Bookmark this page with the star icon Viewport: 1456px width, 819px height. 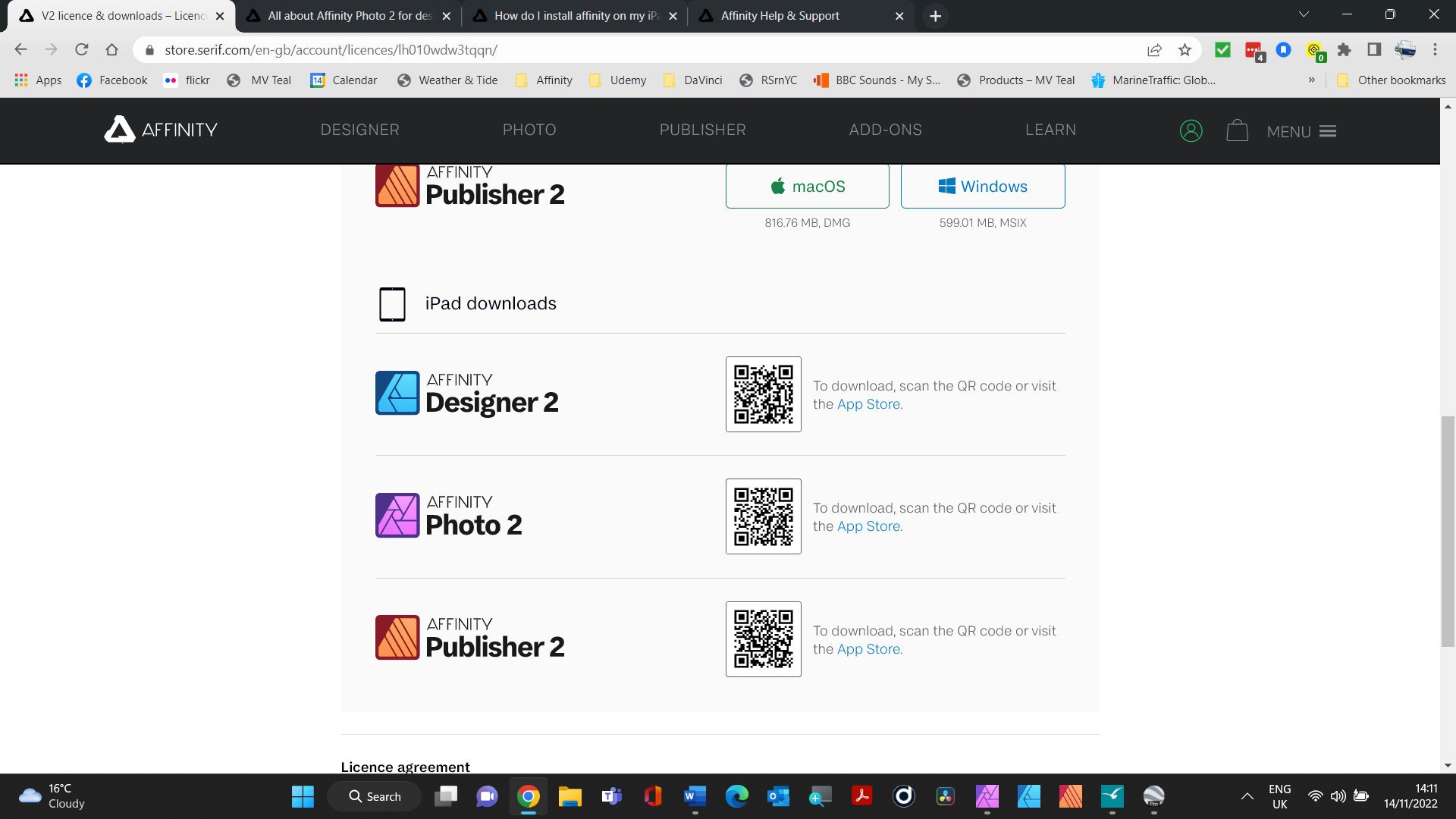click(x=1185, y=50)
